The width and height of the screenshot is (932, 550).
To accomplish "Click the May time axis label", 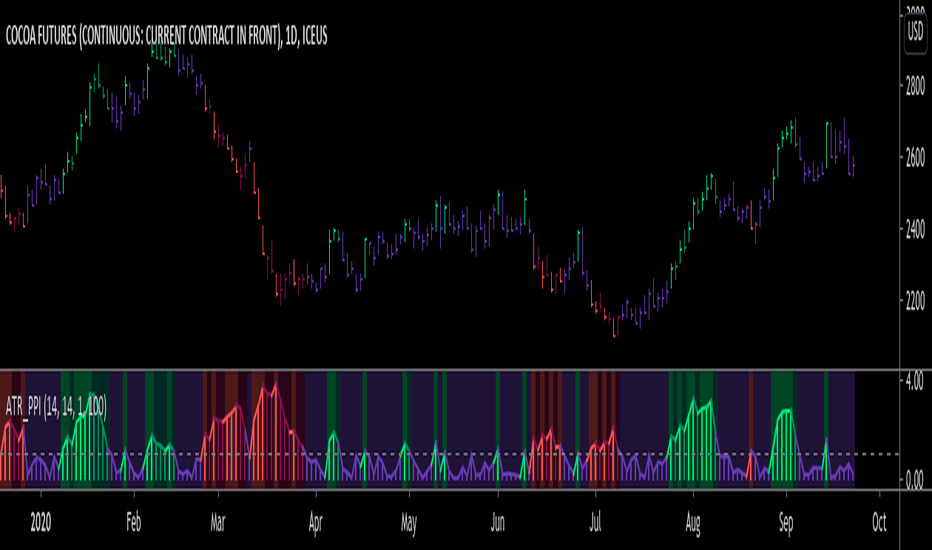I will coord(409,523).
